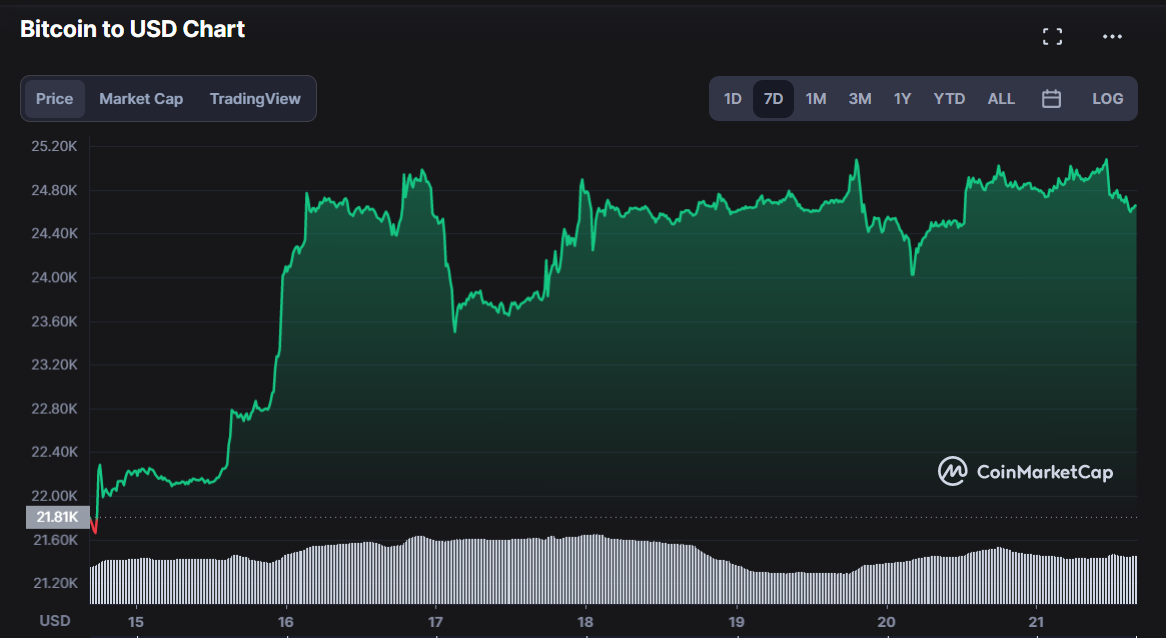Open fullscreen chart view icon
1166x638 pixels.
coord(1052,36)
